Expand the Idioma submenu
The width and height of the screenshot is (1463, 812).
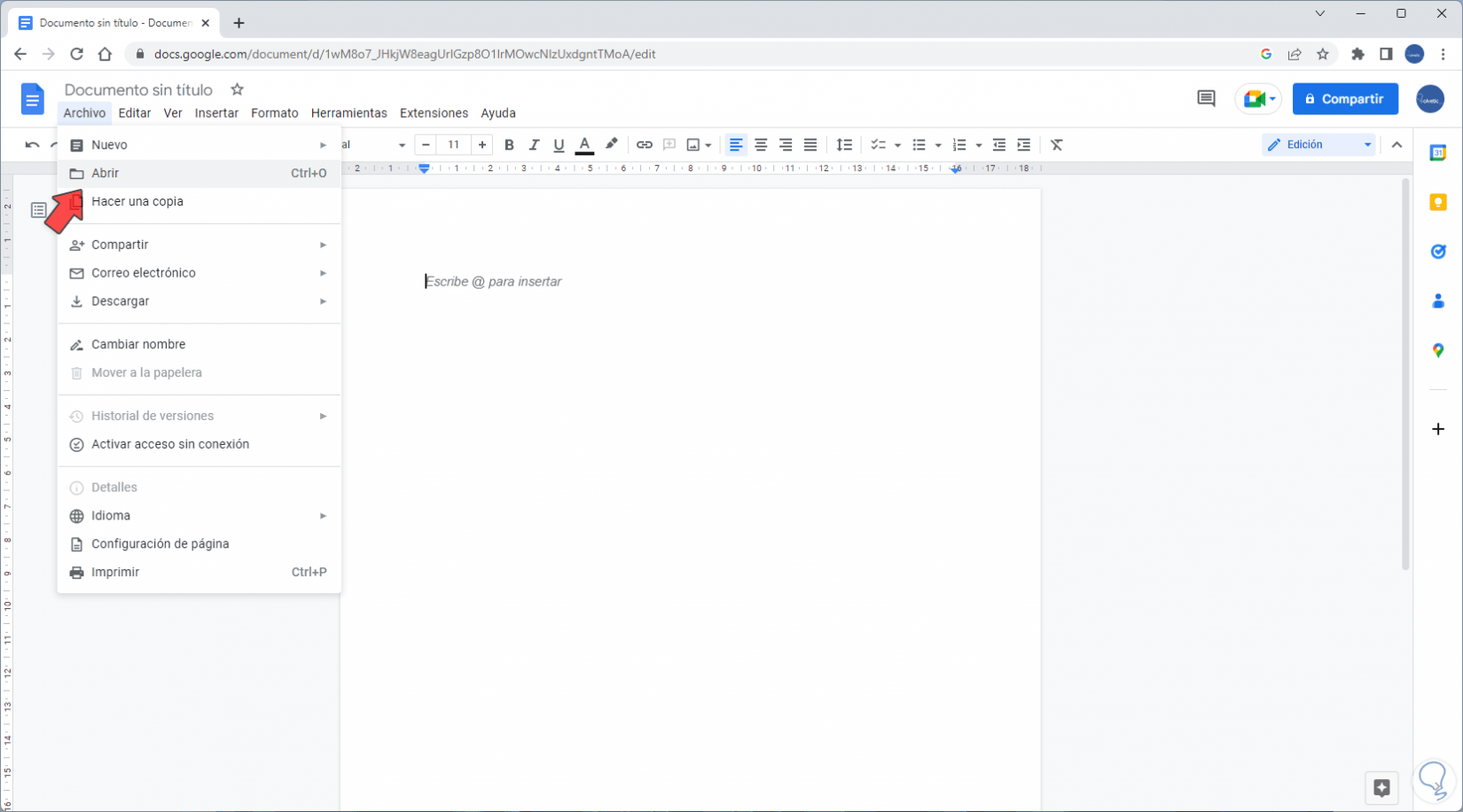pos(199,516)
